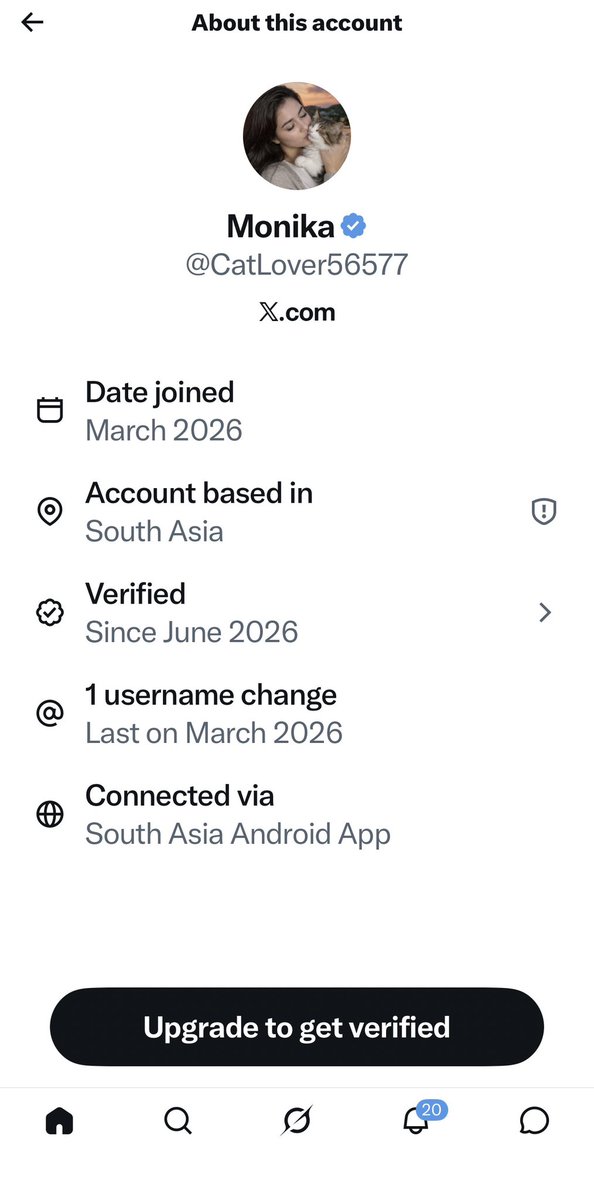Expand Verified details with the chevron arrow
The height and width of the screenshot is (1200, 594).
tap(545, 613)
